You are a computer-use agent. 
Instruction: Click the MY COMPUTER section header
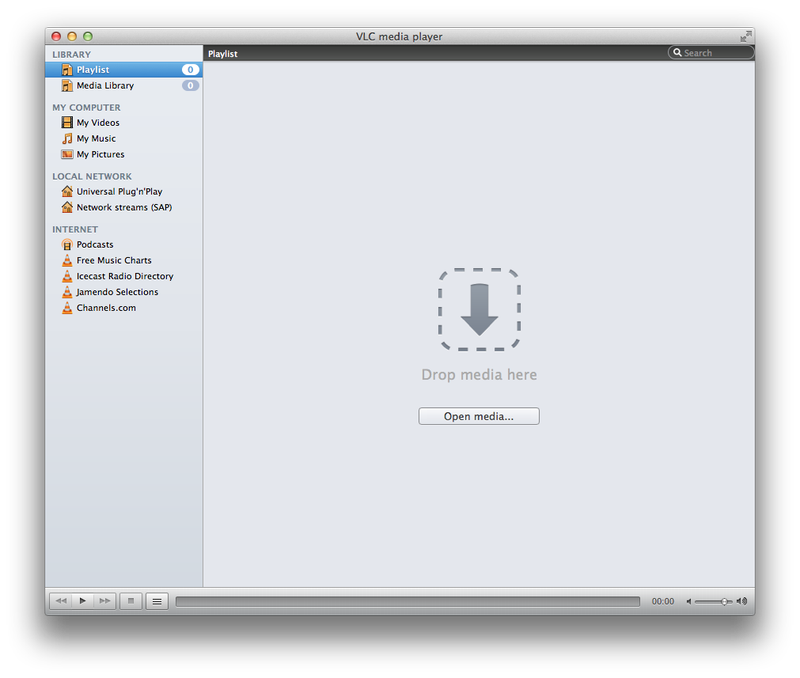[86, 108]
